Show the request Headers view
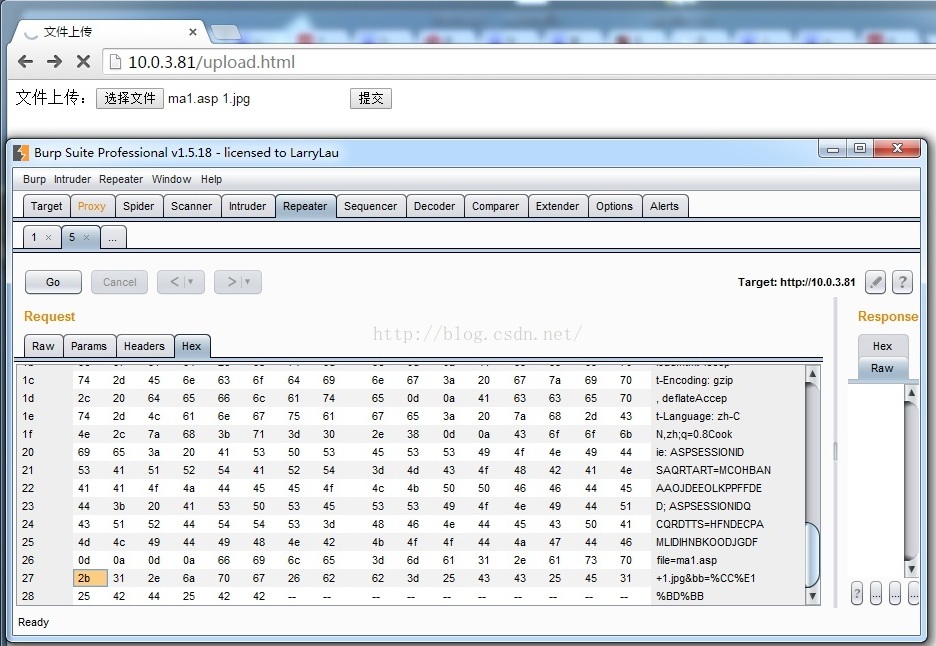 [144, 346]
